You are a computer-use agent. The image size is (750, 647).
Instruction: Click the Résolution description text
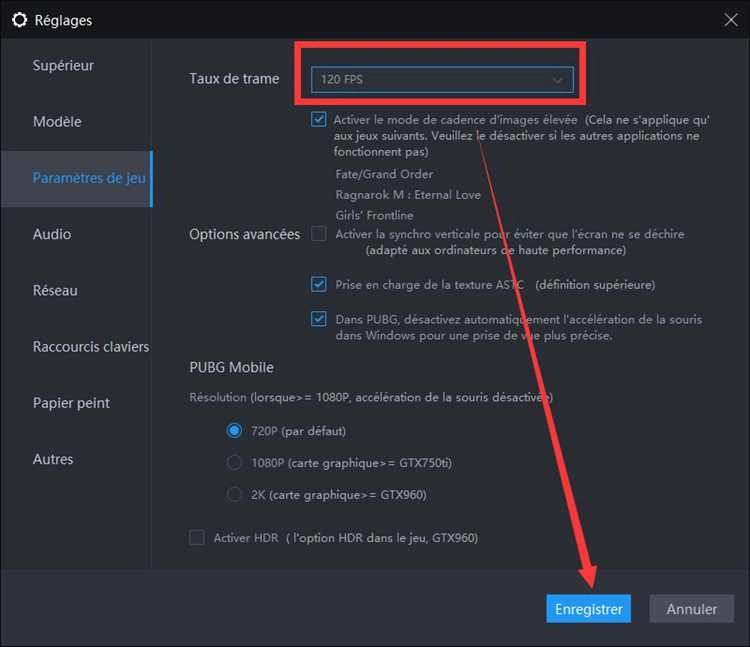click(371, 397)
